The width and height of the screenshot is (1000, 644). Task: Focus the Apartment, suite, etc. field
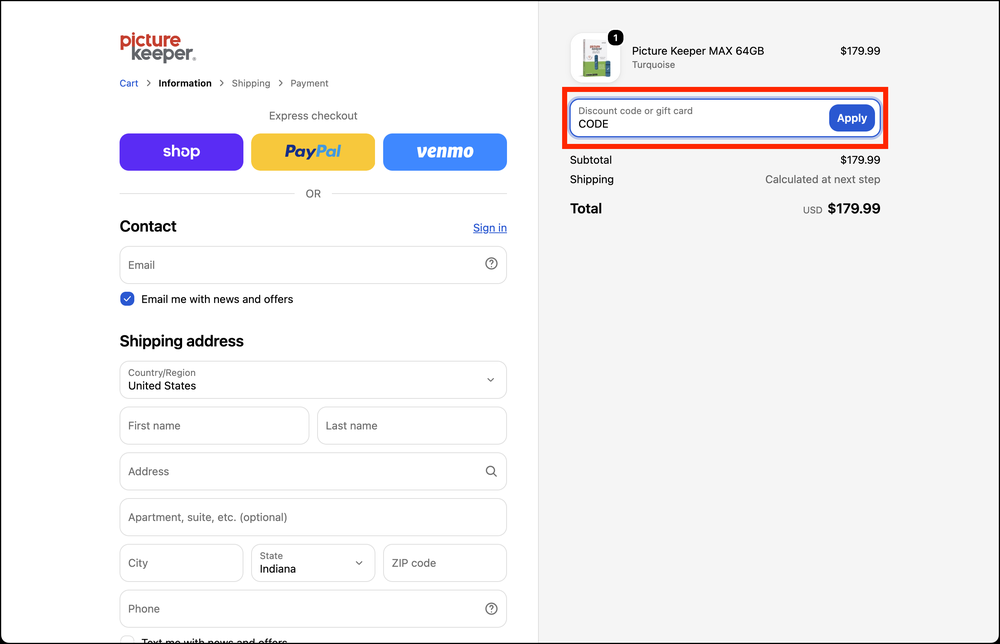(313, 517)
